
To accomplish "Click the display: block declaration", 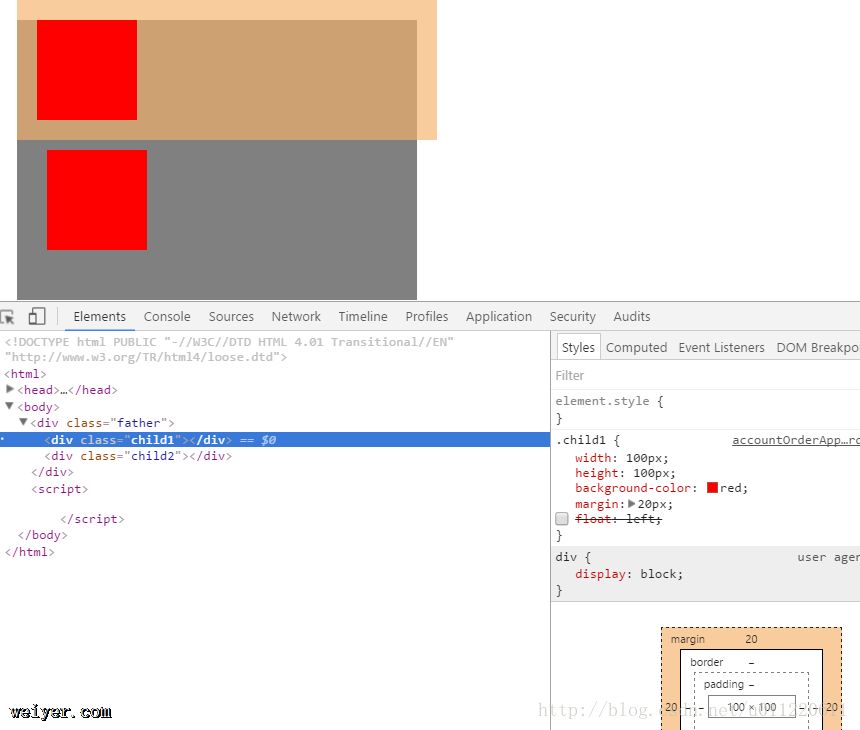I will tap(629, 574).
